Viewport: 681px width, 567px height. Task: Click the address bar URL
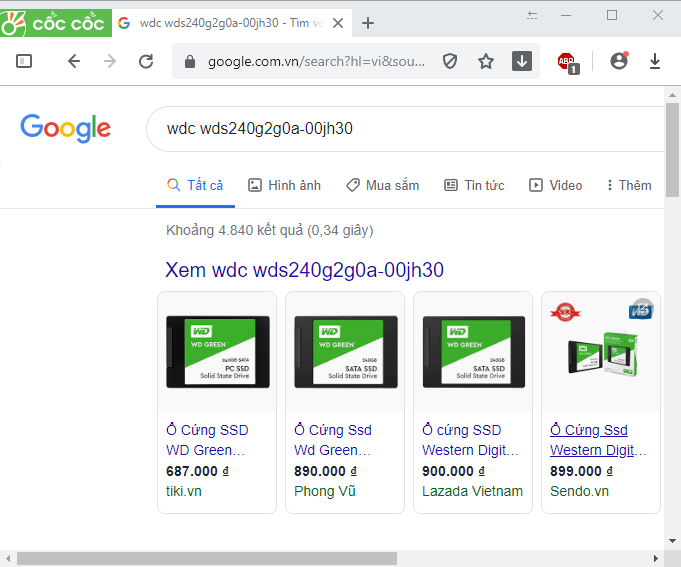pyautogui.click(x=316, y=62)
